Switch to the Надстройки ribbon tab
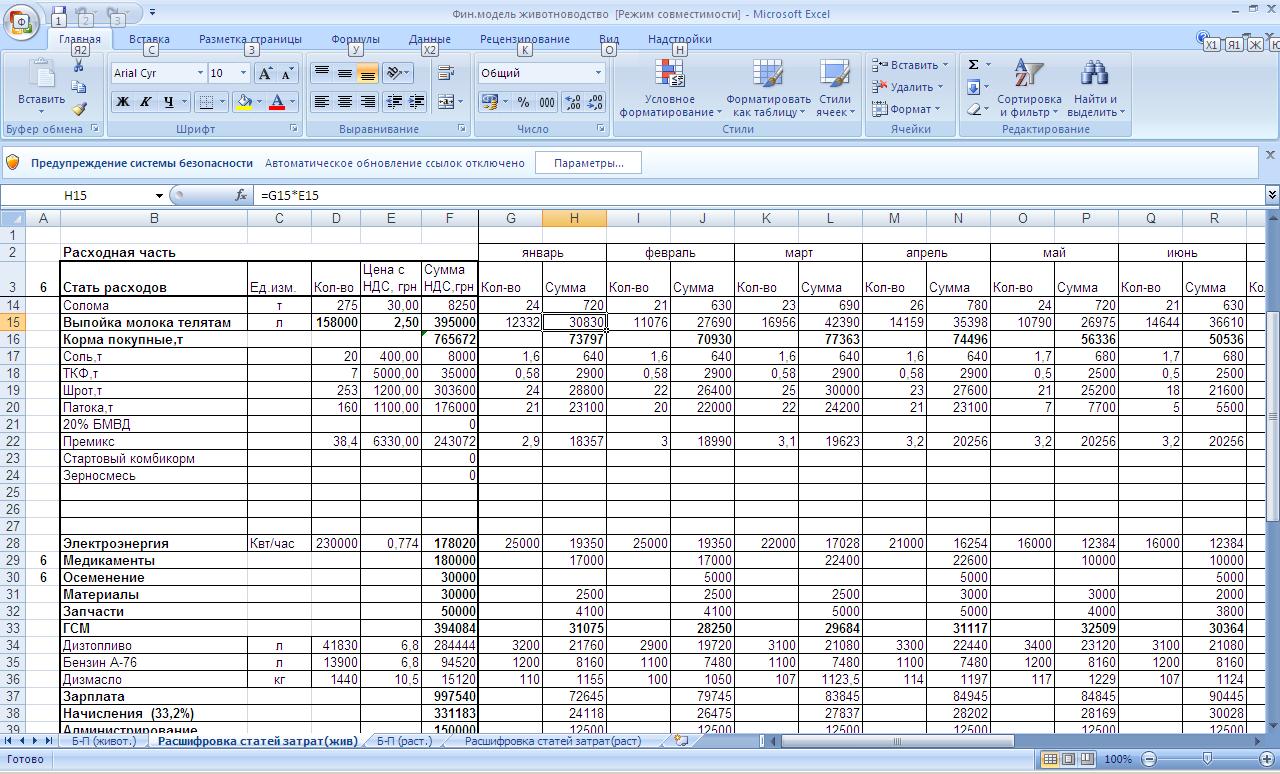The width and height of the screenshot is (1280, 774). tap(679, 39)
